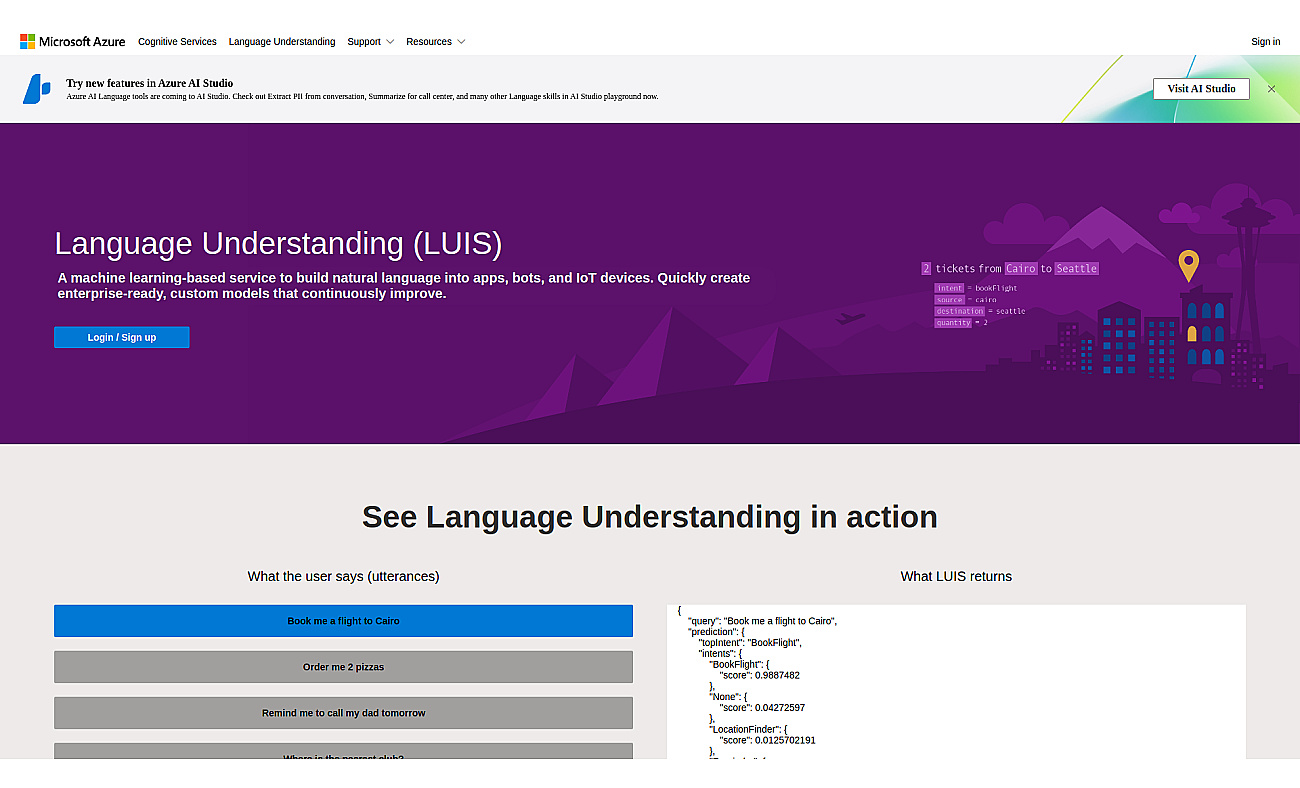Click 'What LUIS returns' label
The image size is (1300, 788).
pos(956,576)
